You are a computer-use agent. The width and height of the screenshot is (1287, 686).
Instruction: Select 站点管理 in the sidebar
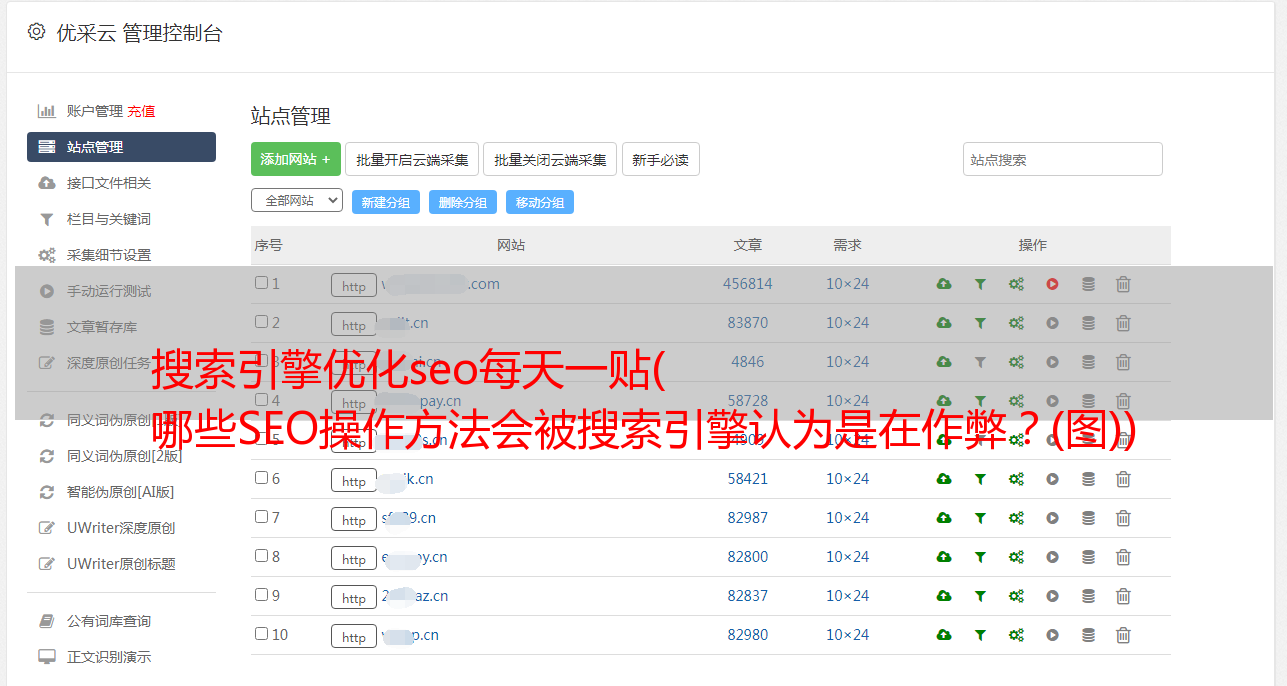coord(121,147)
